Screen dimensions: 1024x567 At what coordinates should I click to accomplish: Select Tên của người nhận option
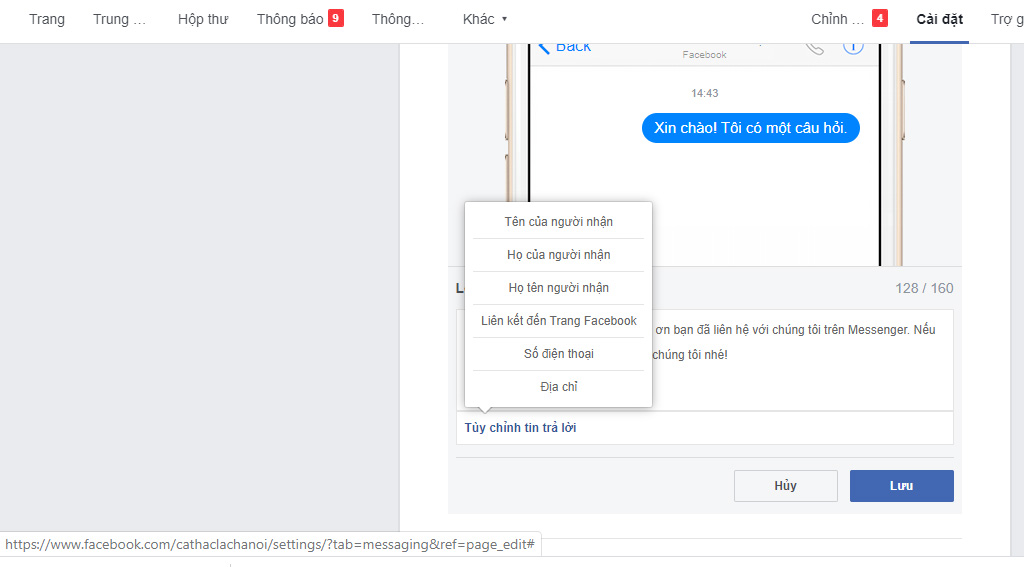(558, 222)
